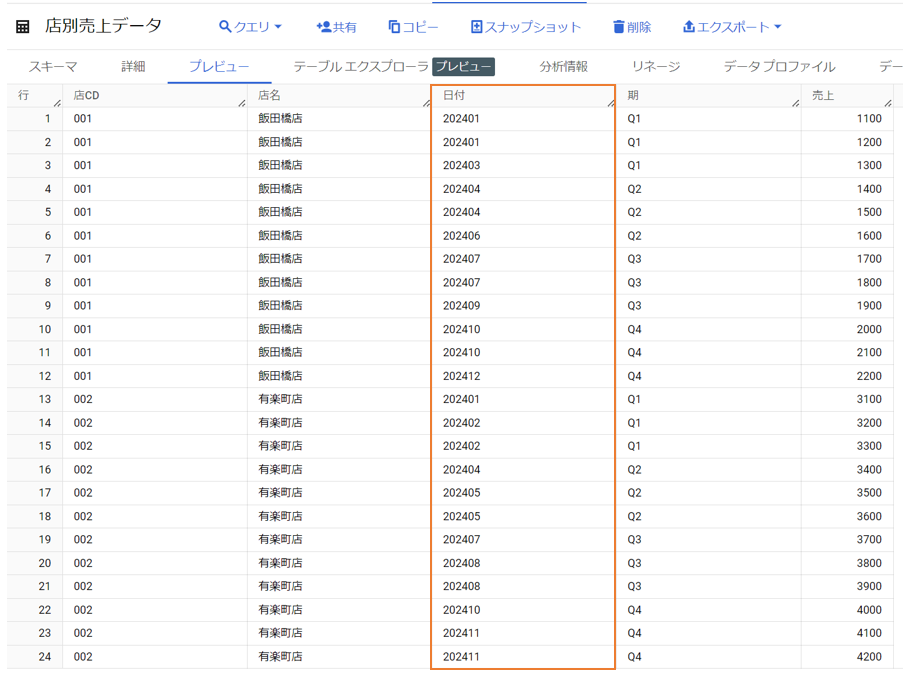
Task: Click the 削除 button label
Action: [x=639, y=27]
